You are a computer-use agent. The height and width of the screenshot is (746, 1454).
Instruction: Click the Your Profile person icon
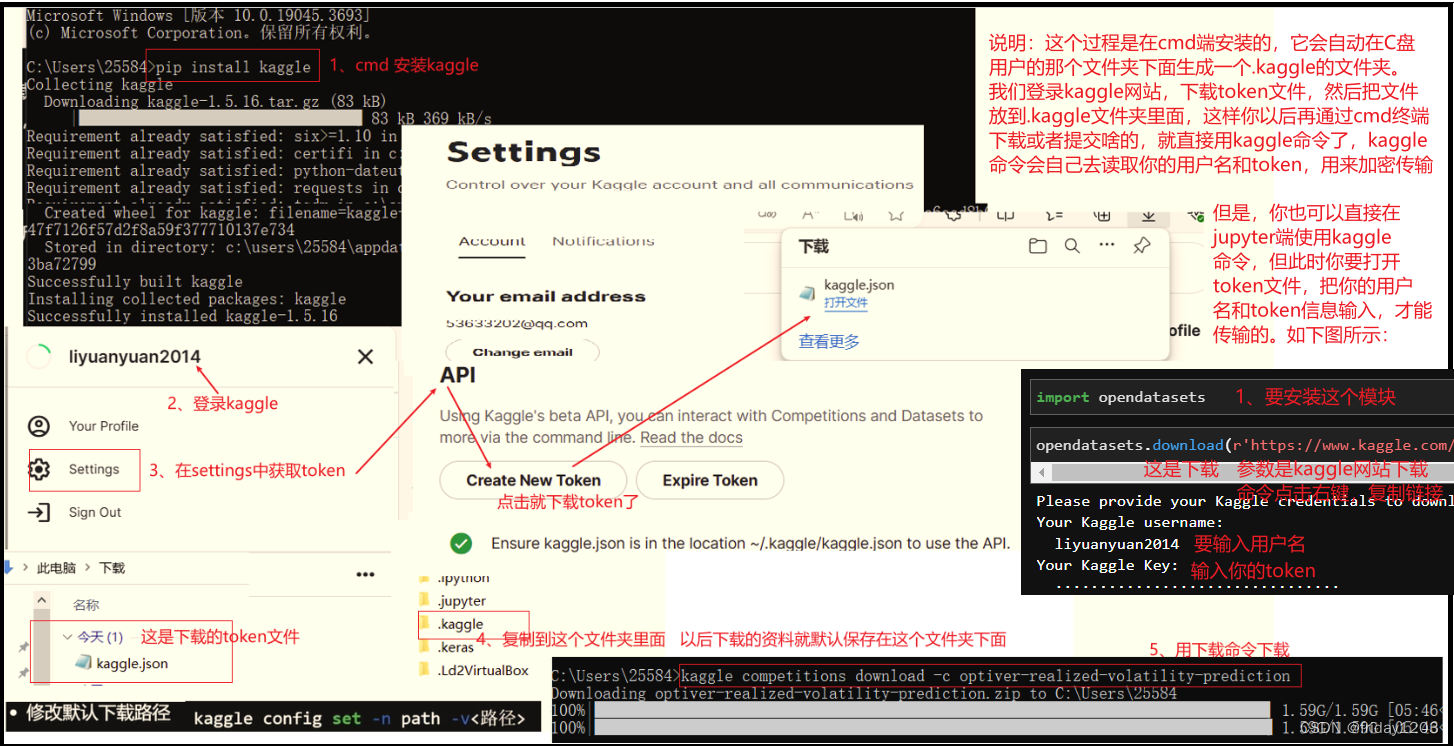click(39, 426)
